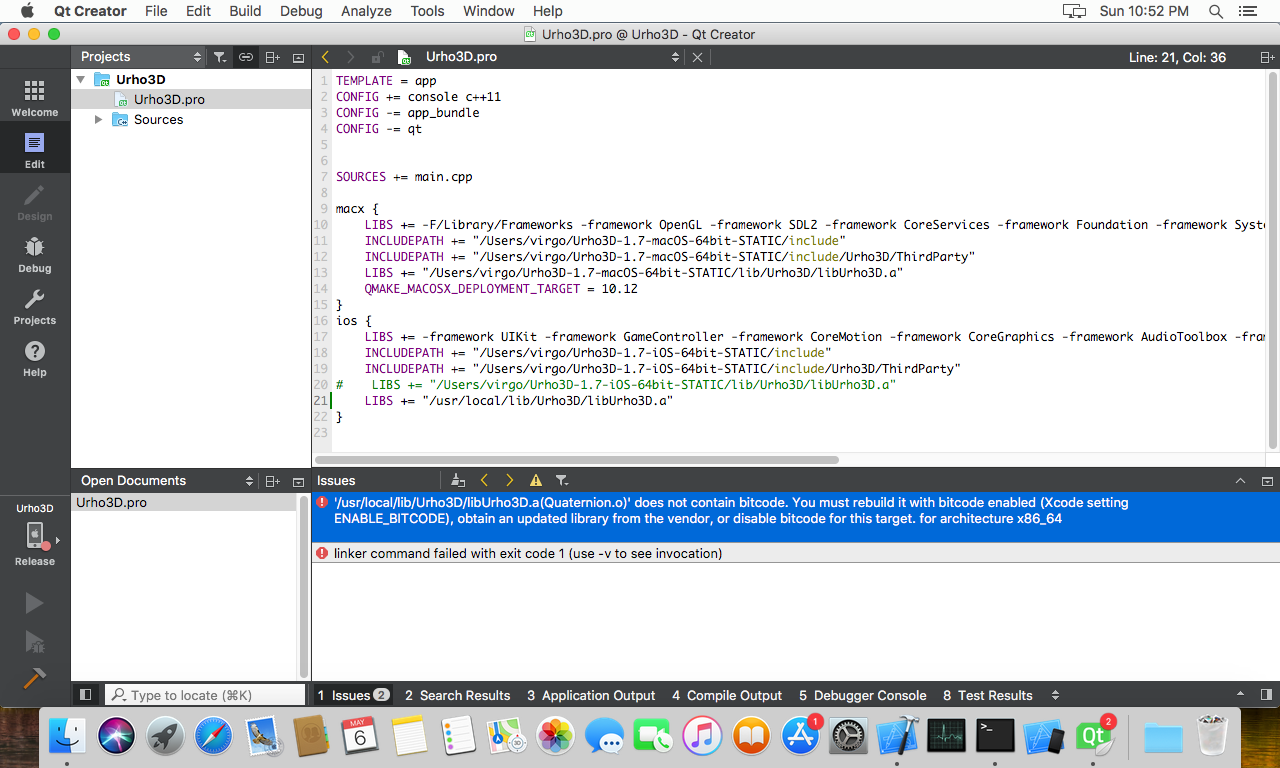Viewport: 1280px width, 768px height.
Task: Open Debug mode in sidebar
Action: 35,254
